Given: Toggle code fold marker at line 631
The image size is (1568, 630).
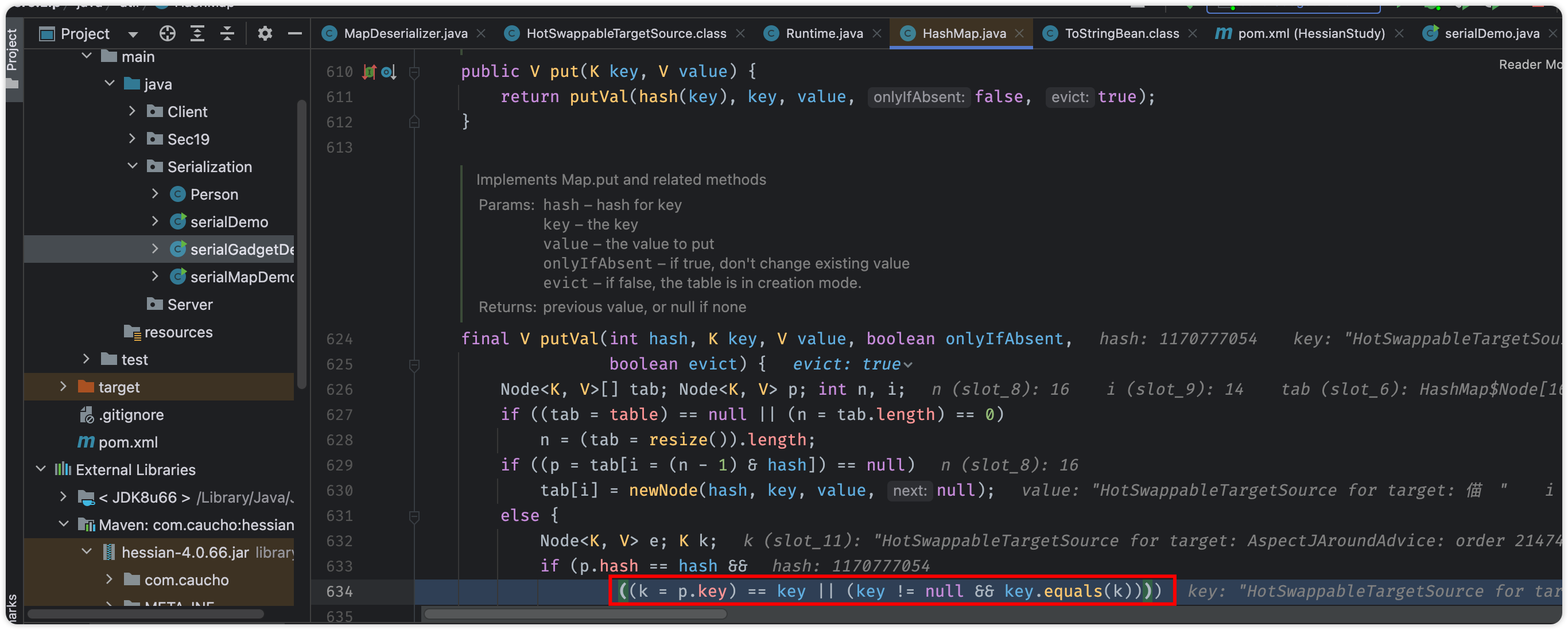Looking at the screenshot, I should coord(414,516).
